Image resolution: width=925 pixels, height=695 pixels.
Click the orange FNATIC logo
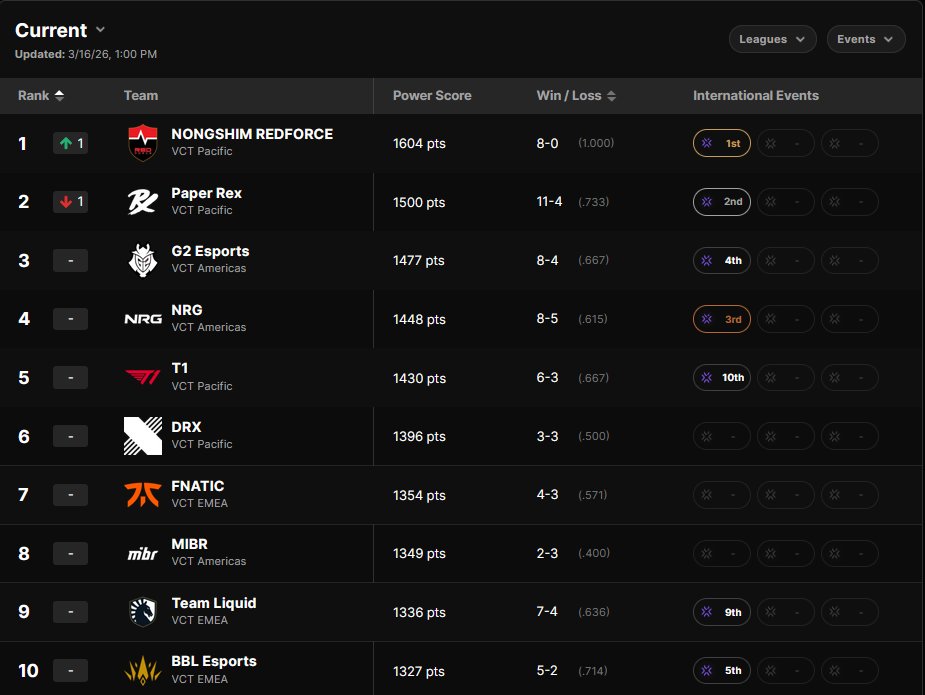click(x=143, y=494)
